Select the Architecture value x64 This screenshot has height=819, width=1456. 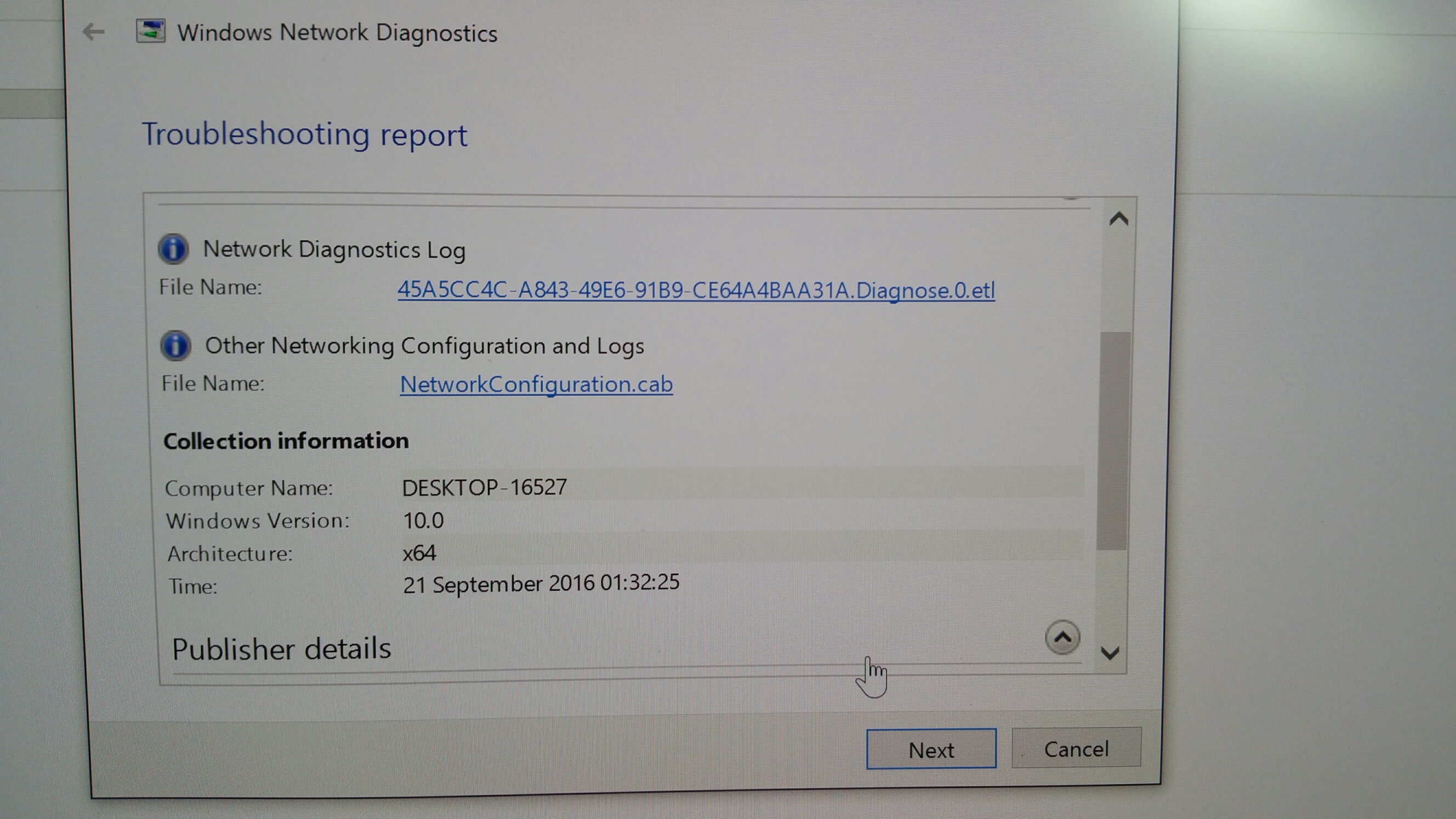tap(419, 553)
